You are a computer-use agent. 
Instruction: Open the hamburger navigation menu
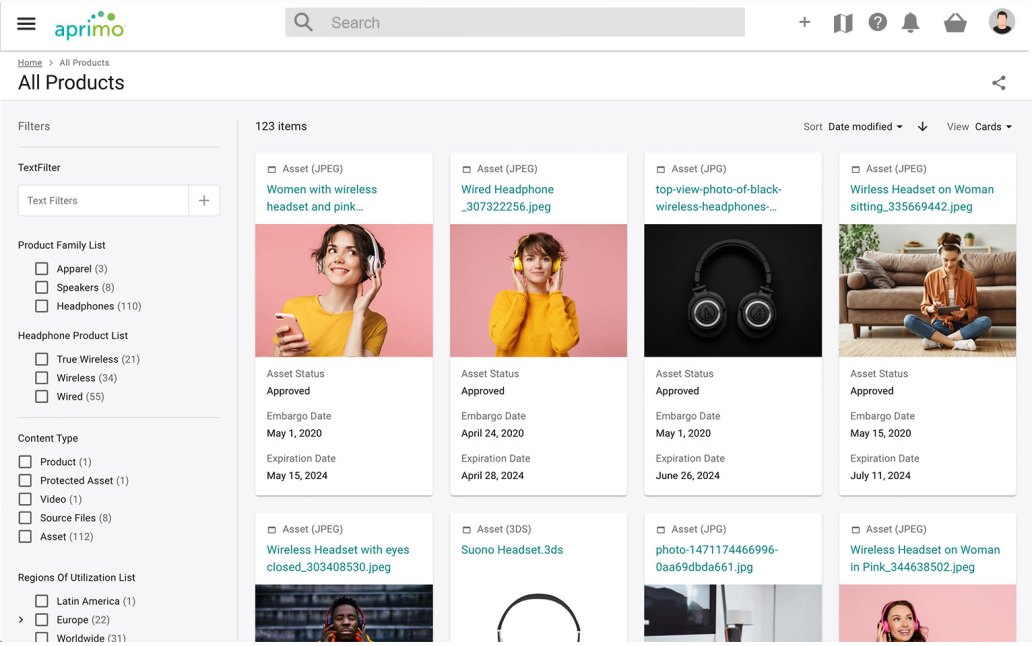point(27,24)
